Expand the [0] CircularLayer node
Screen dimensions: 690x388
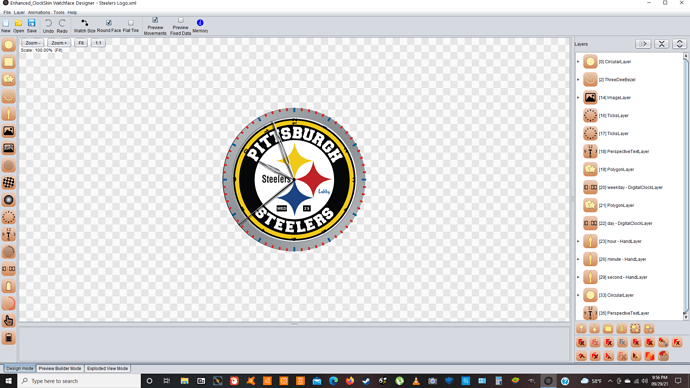tap(578, 62)
